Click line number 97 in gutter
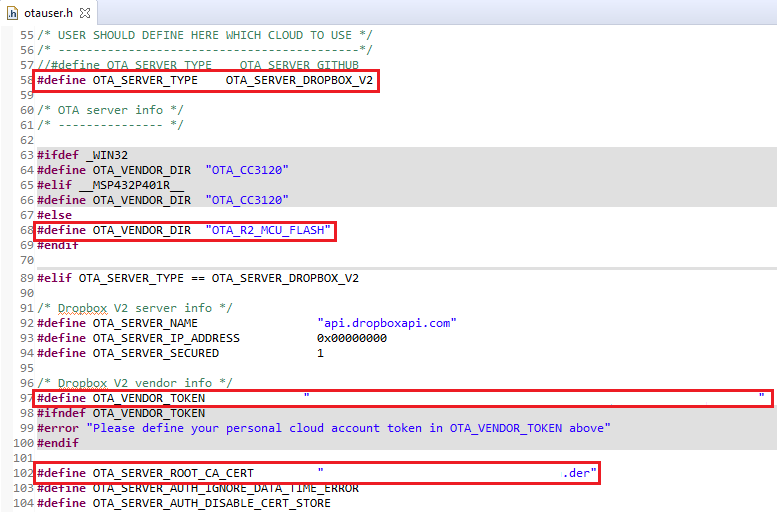777x512 pixels. [x=26, y=398]
